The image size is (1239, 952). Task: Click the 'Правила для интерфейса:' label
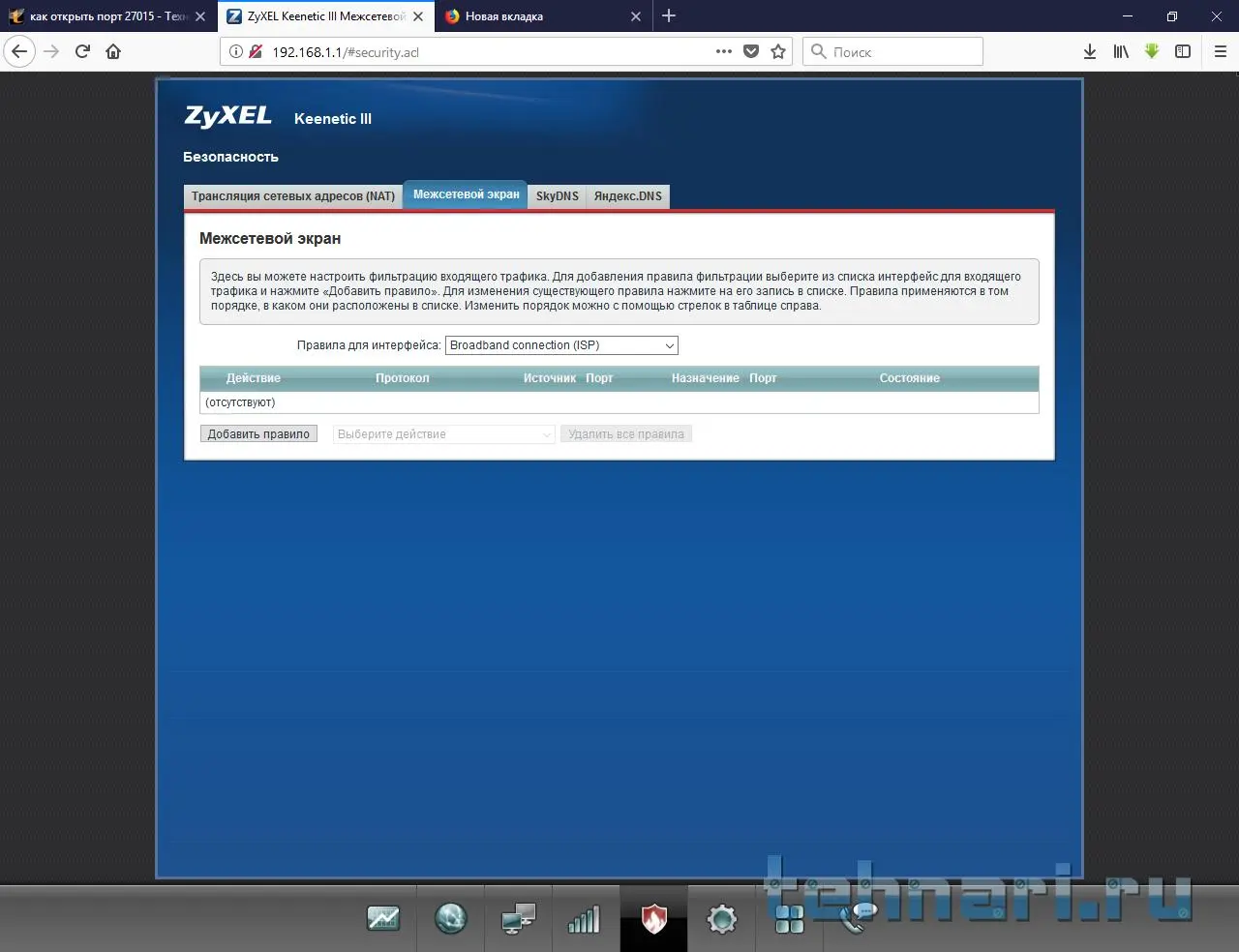coord(369,345)
